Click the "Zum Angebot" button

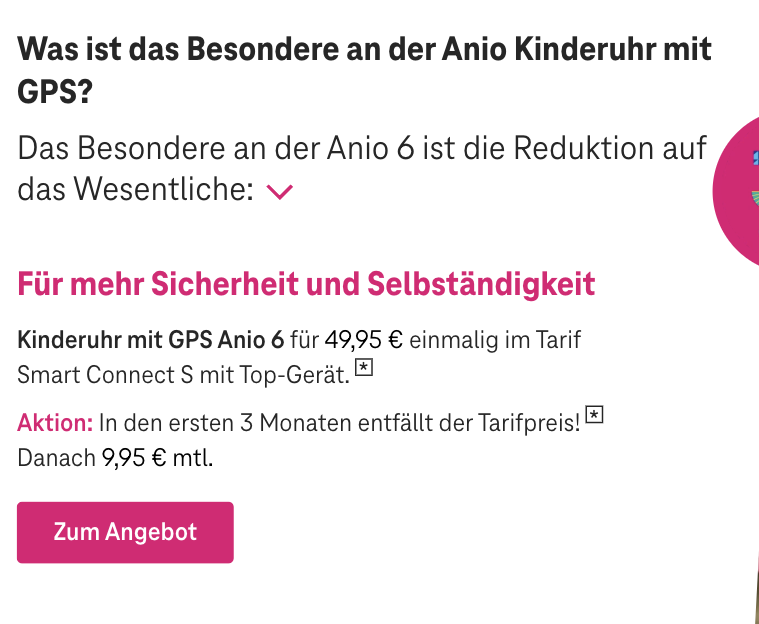click(125, 532)
